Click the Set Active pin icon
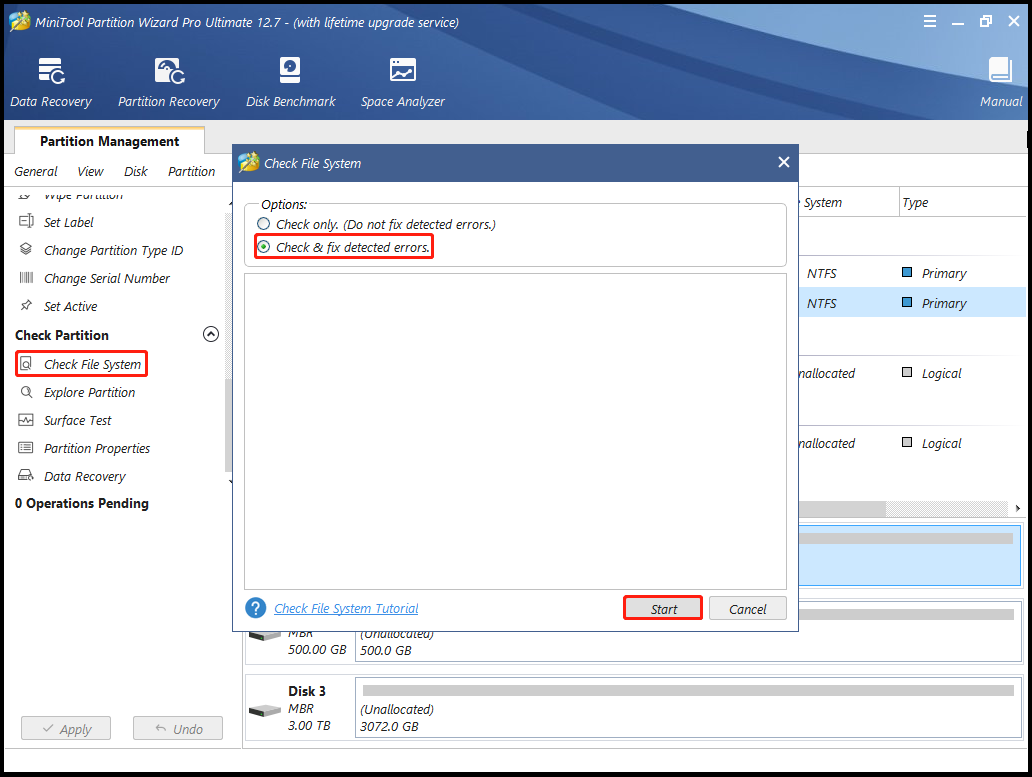This screenshot has width=1032, height=777. click(26, 305)
